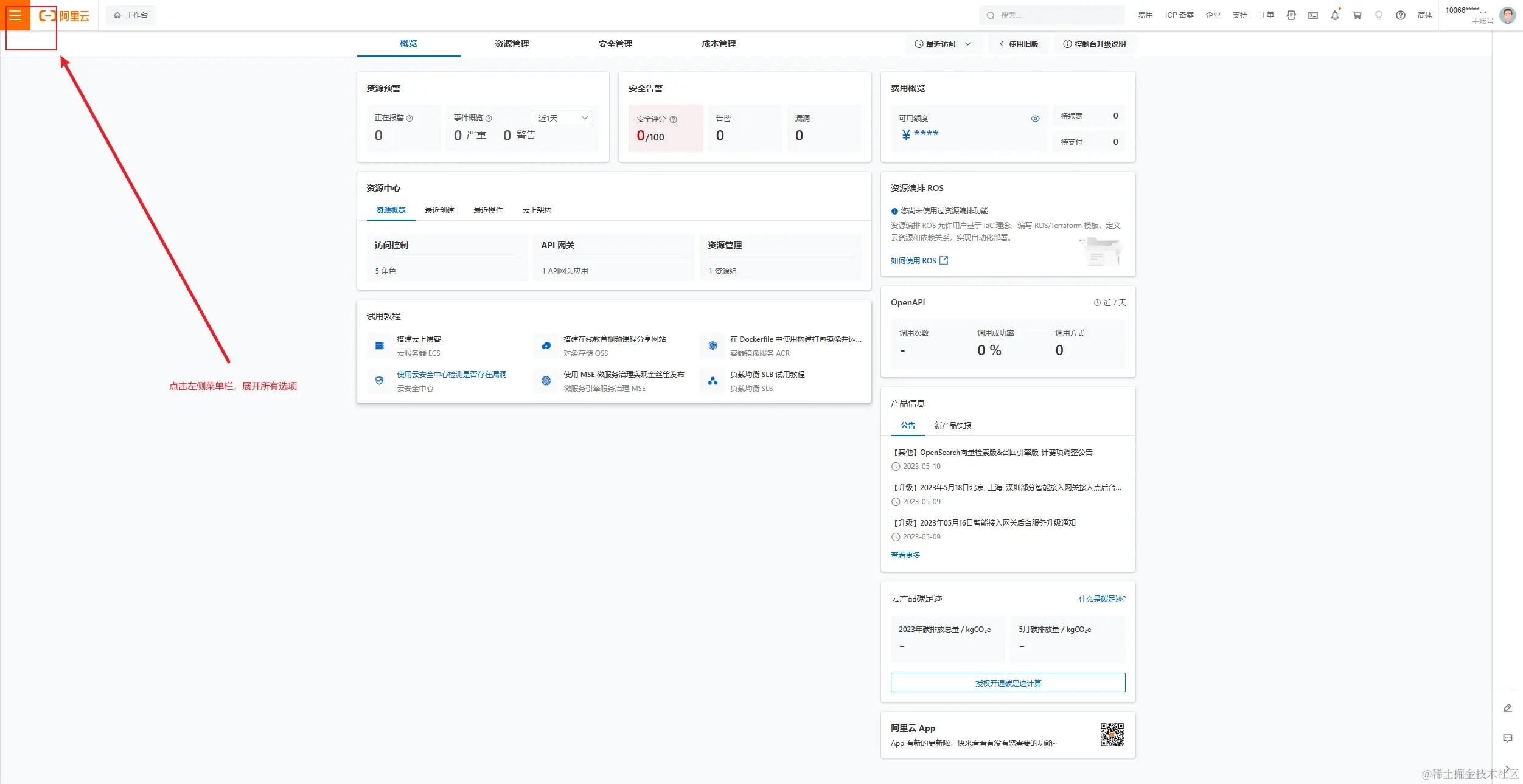This screenshot has width=1523, height=784.
Task: Expand the 最近访问 dropdown
Action: click(x=943, y=44)
